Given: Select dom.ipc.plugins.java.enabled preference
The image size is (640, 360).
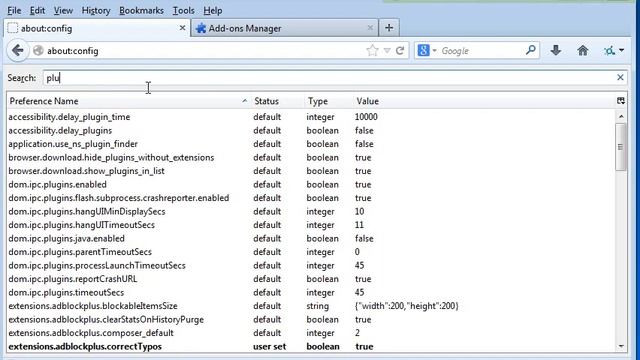Looking at the screenshot, I should click(x=311, y=238).
